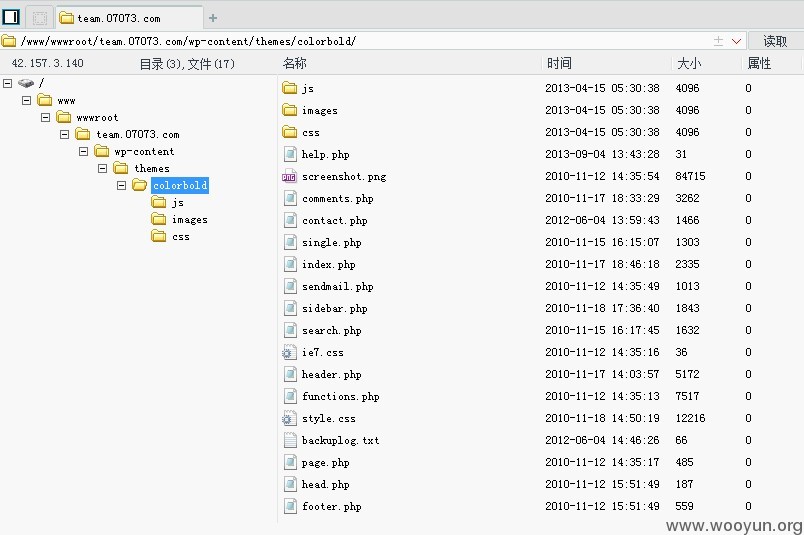Click functions.php file icon
Image resolution: width=804 pixels, height=535 pixels.
[290, 397]
